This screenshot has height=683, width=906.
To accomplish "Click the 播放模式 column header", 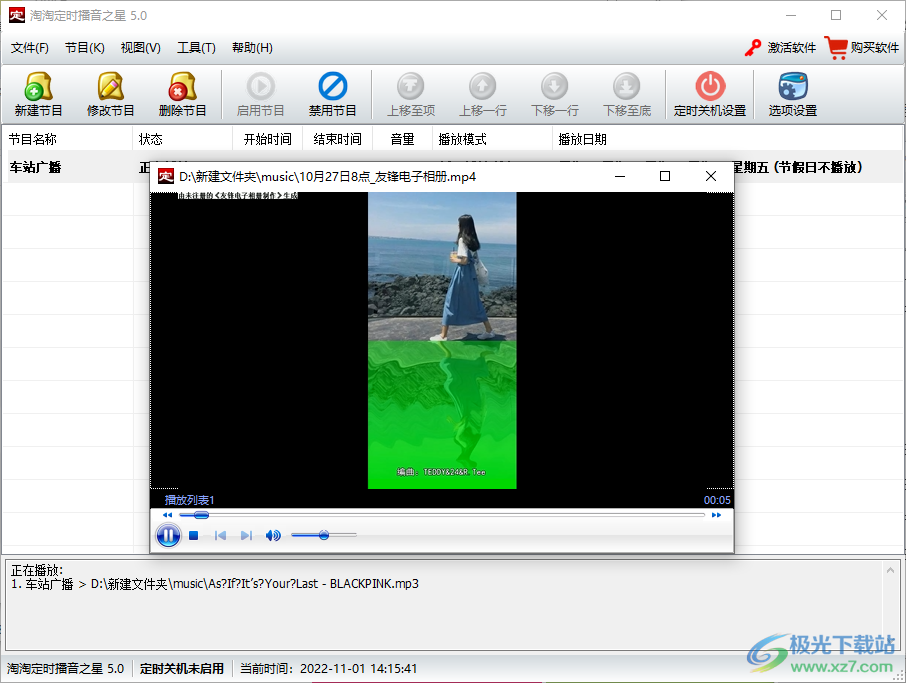I will 492,139.
